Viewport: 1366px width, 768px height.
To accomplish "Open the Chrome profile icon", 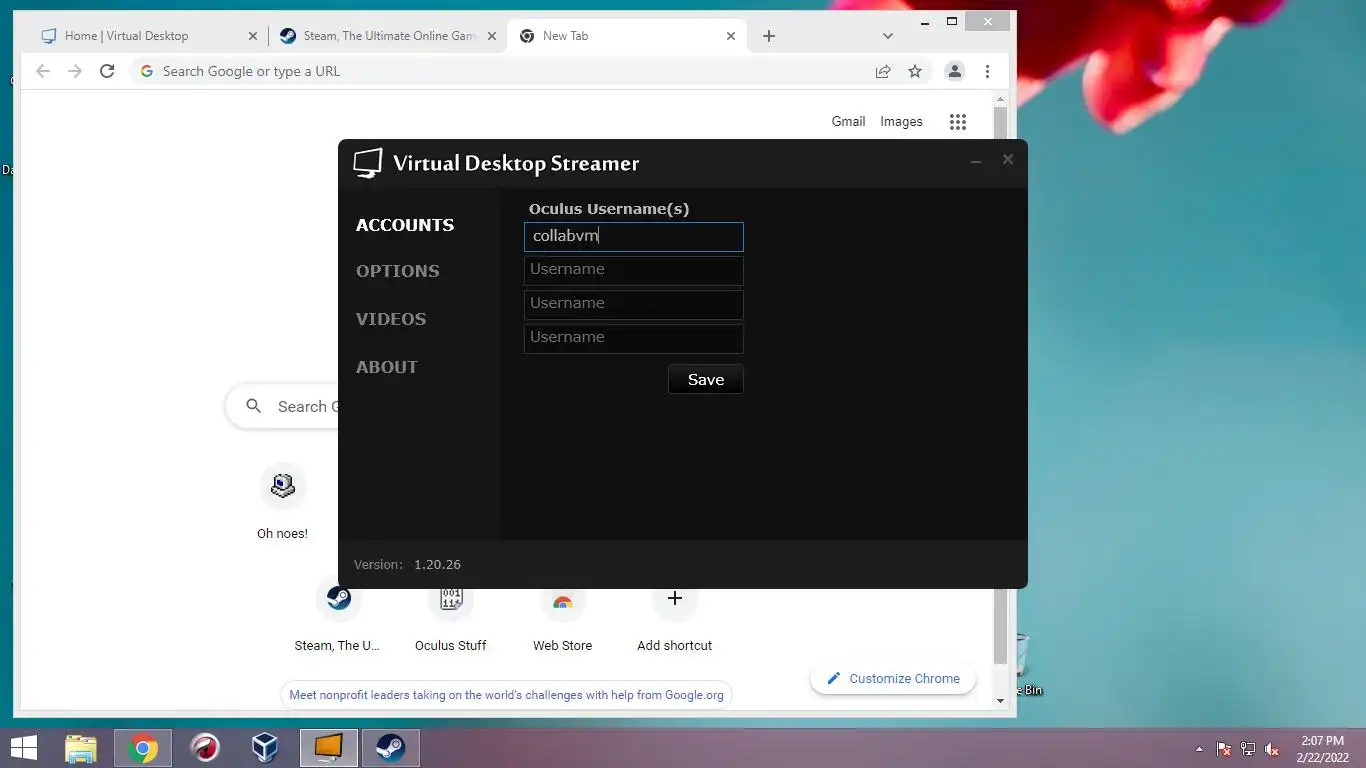I will click(955, 71).
